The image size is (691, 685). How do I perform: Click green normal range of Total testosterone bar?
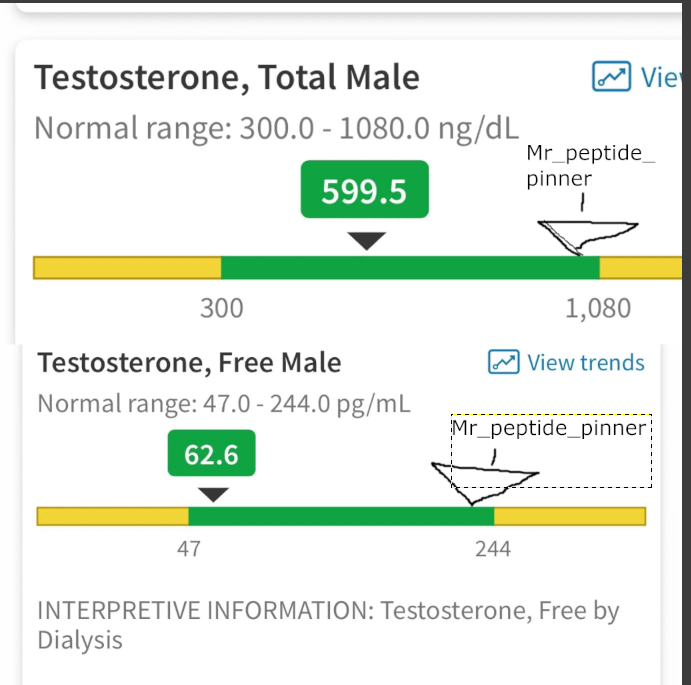[410, 268]
